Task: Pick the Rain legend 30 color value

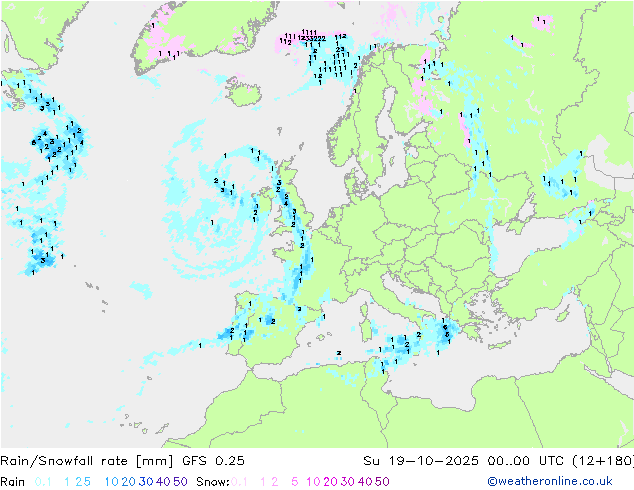Action: [146, 482]
